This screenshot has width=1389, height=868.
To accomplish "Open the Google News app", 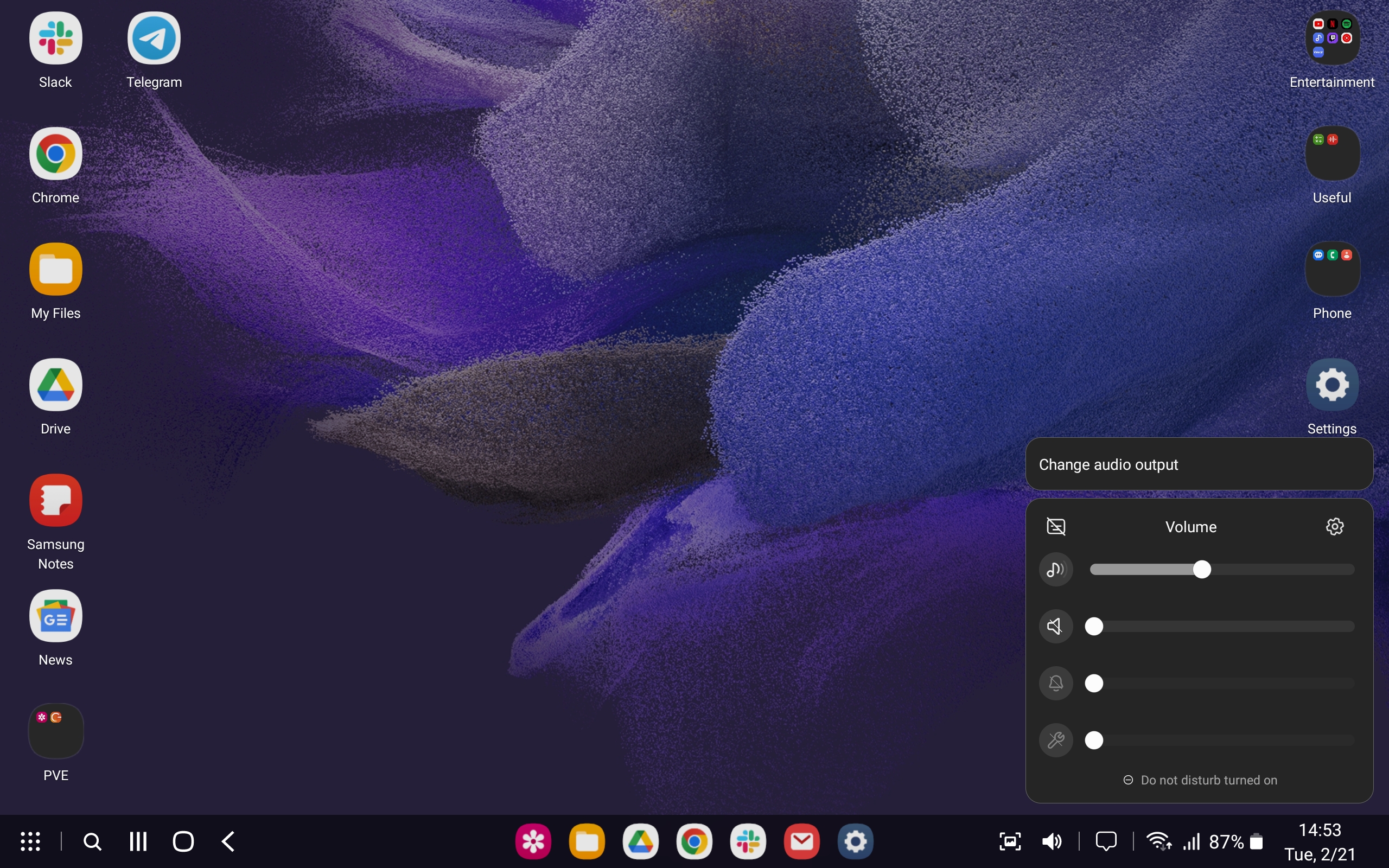I will (x=56, y=616).
